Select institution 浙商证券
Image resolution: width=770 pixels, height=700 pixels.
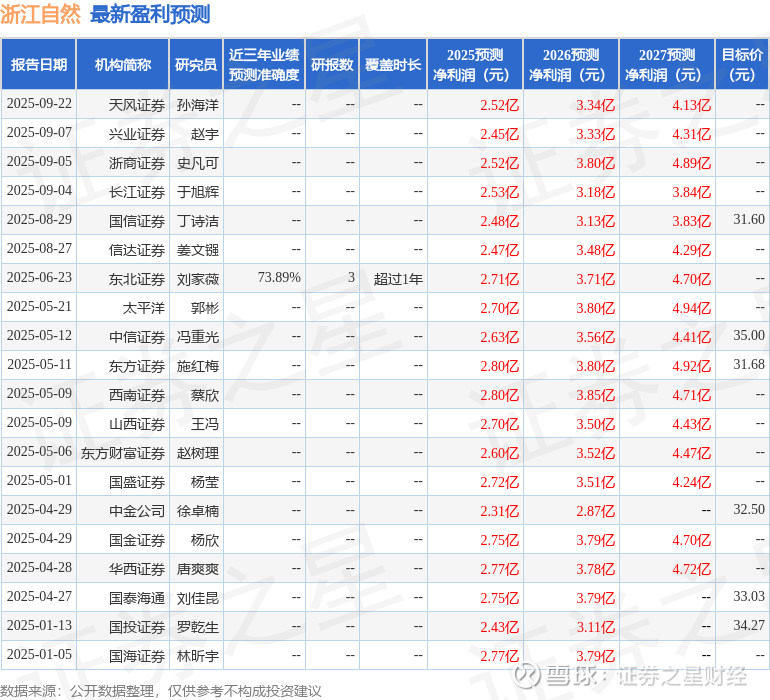137,163
